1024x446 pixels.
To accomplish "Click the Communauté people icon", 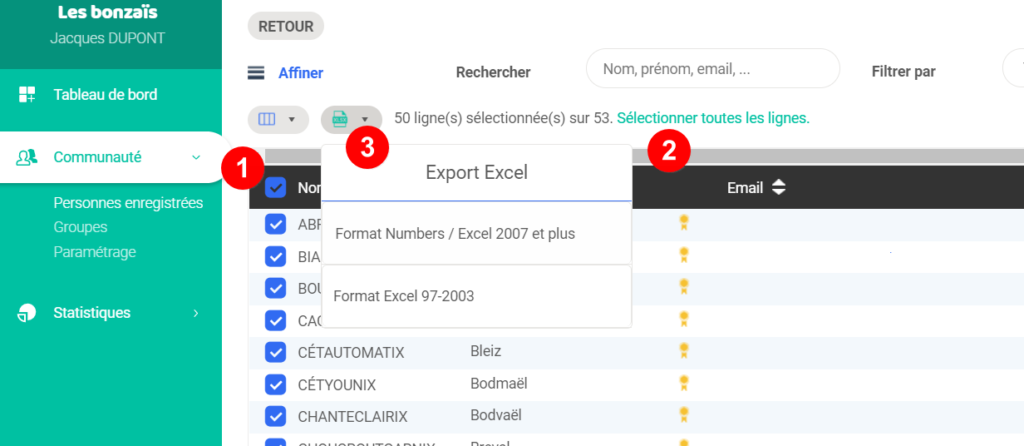I will tap(27, 157).
